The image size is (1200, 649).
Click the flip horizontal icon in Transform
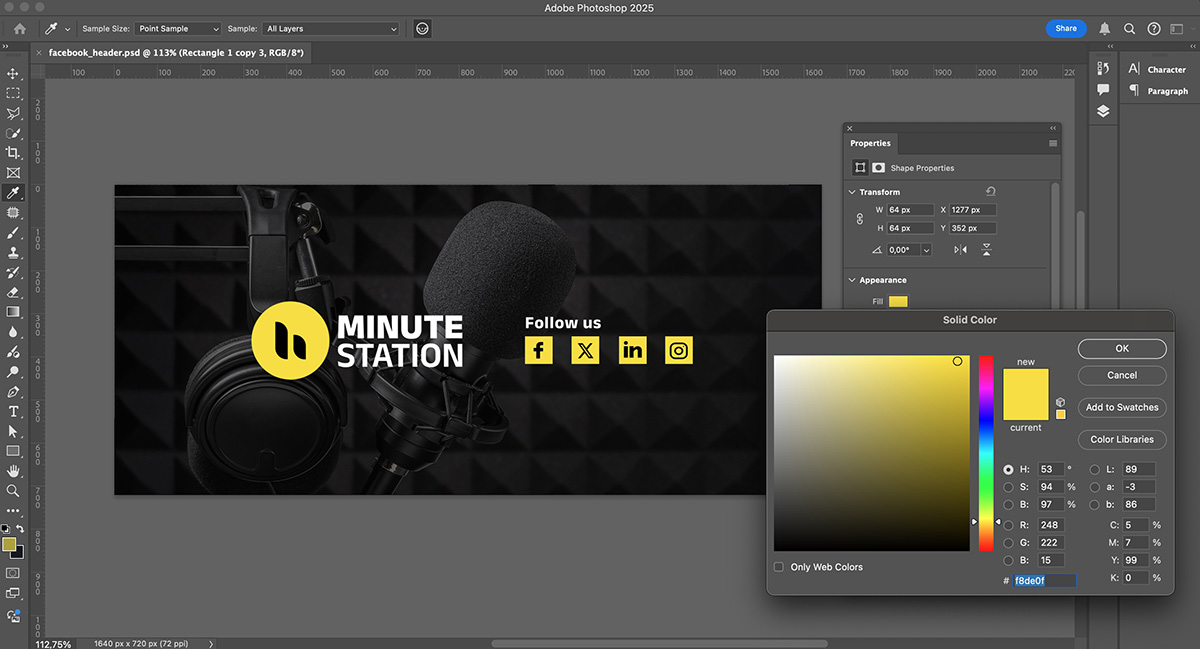point(961,250)
